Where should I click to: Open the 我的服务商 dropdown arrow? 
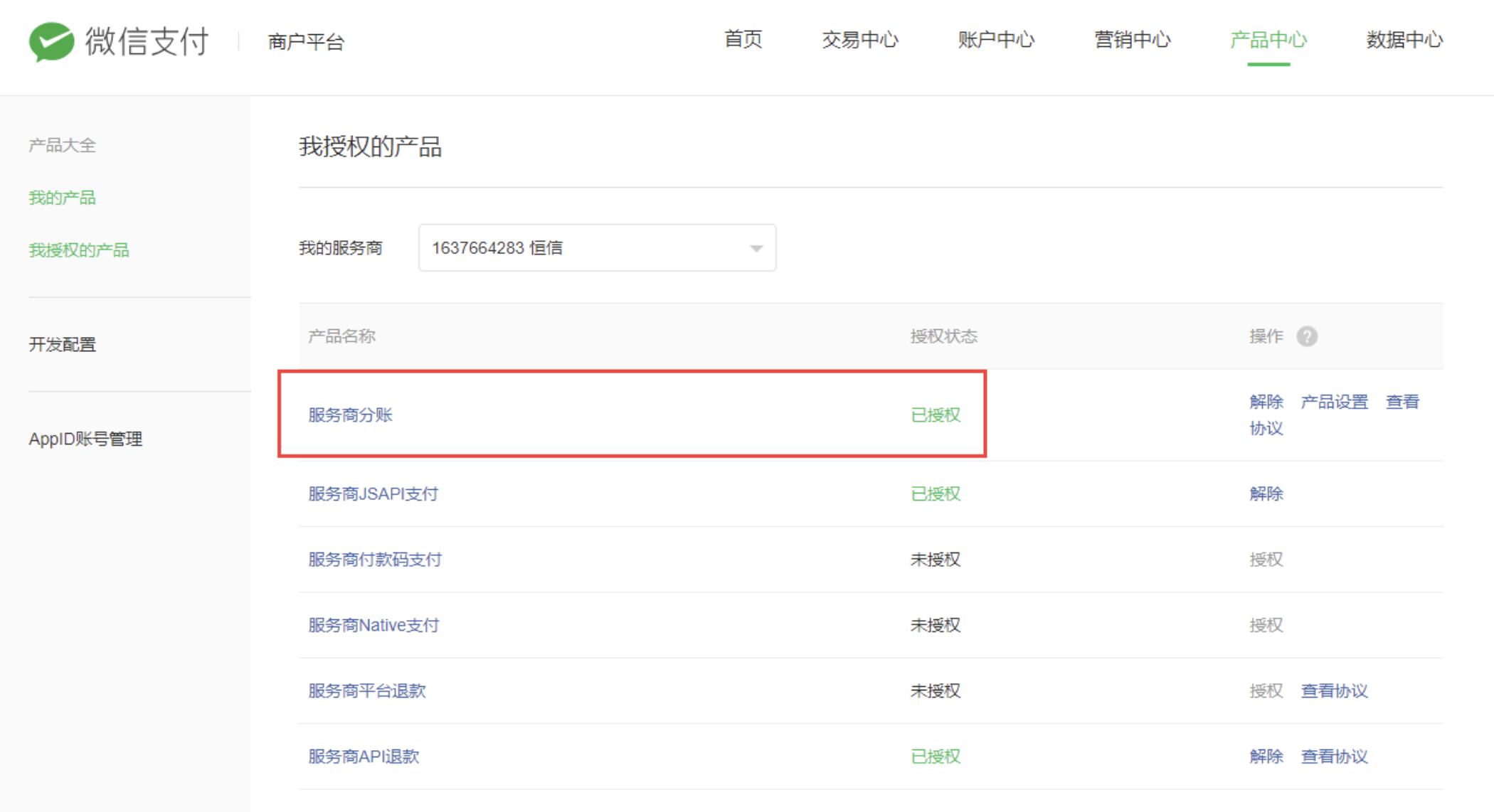[756, 248]
